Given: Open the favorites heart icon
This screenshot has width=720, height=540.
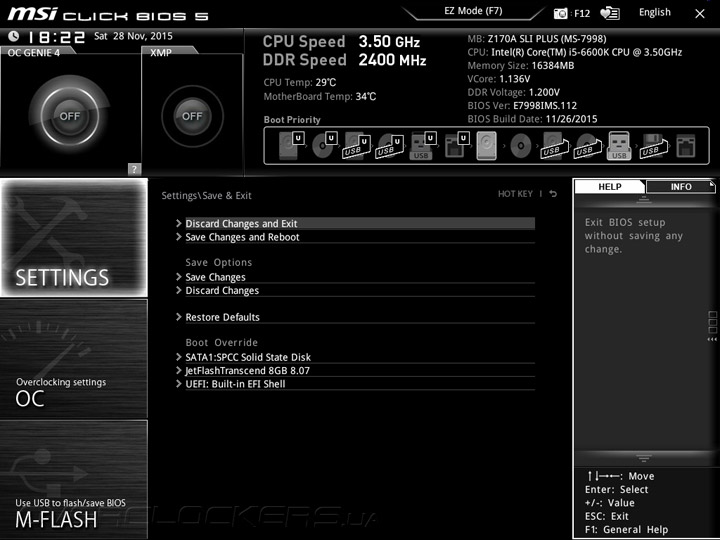Looking at the screenshot, I should click(610, 13).
